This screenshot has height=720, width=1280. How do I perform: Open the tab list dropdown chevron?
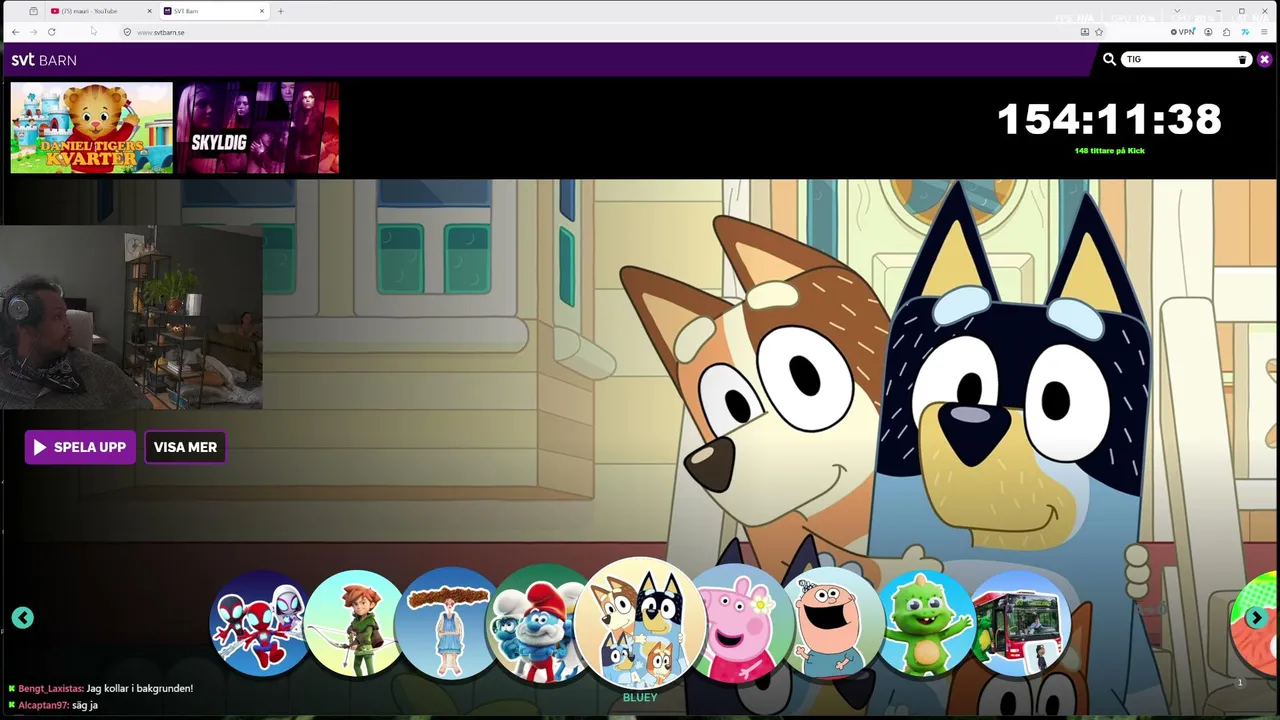(x=1177, y=11)
